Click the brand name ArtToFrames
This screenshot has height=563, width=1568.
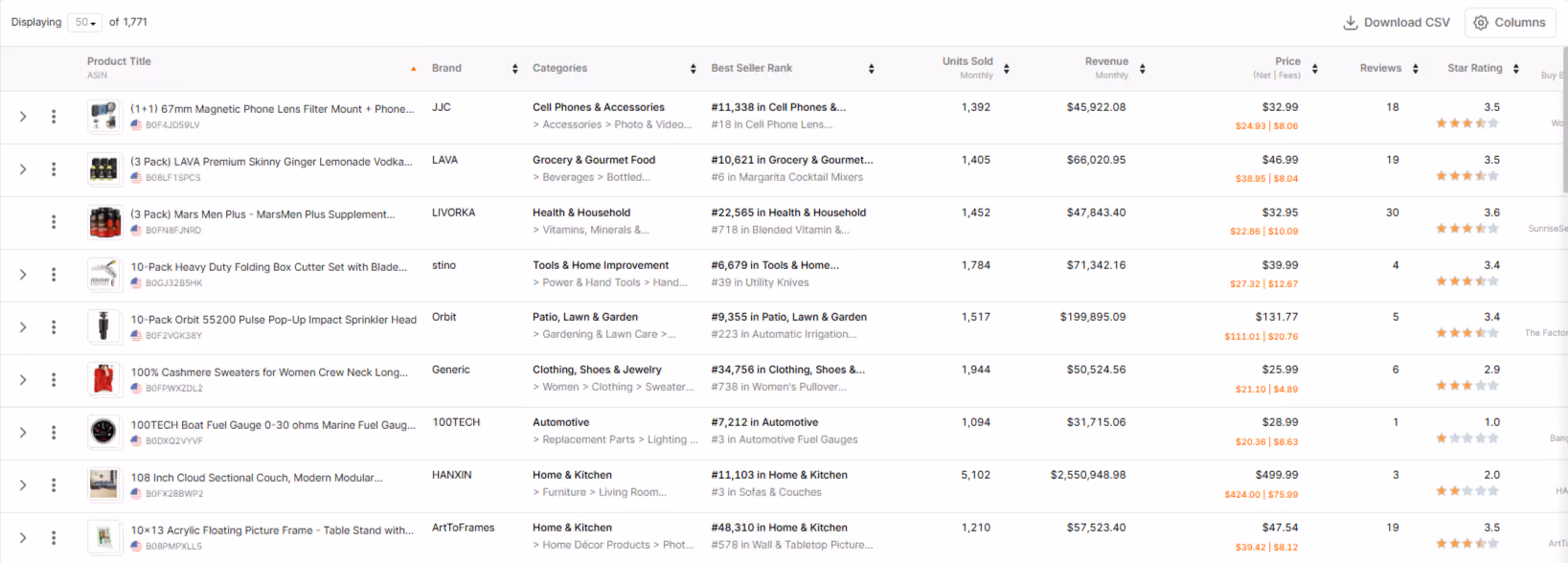[464, 528]
